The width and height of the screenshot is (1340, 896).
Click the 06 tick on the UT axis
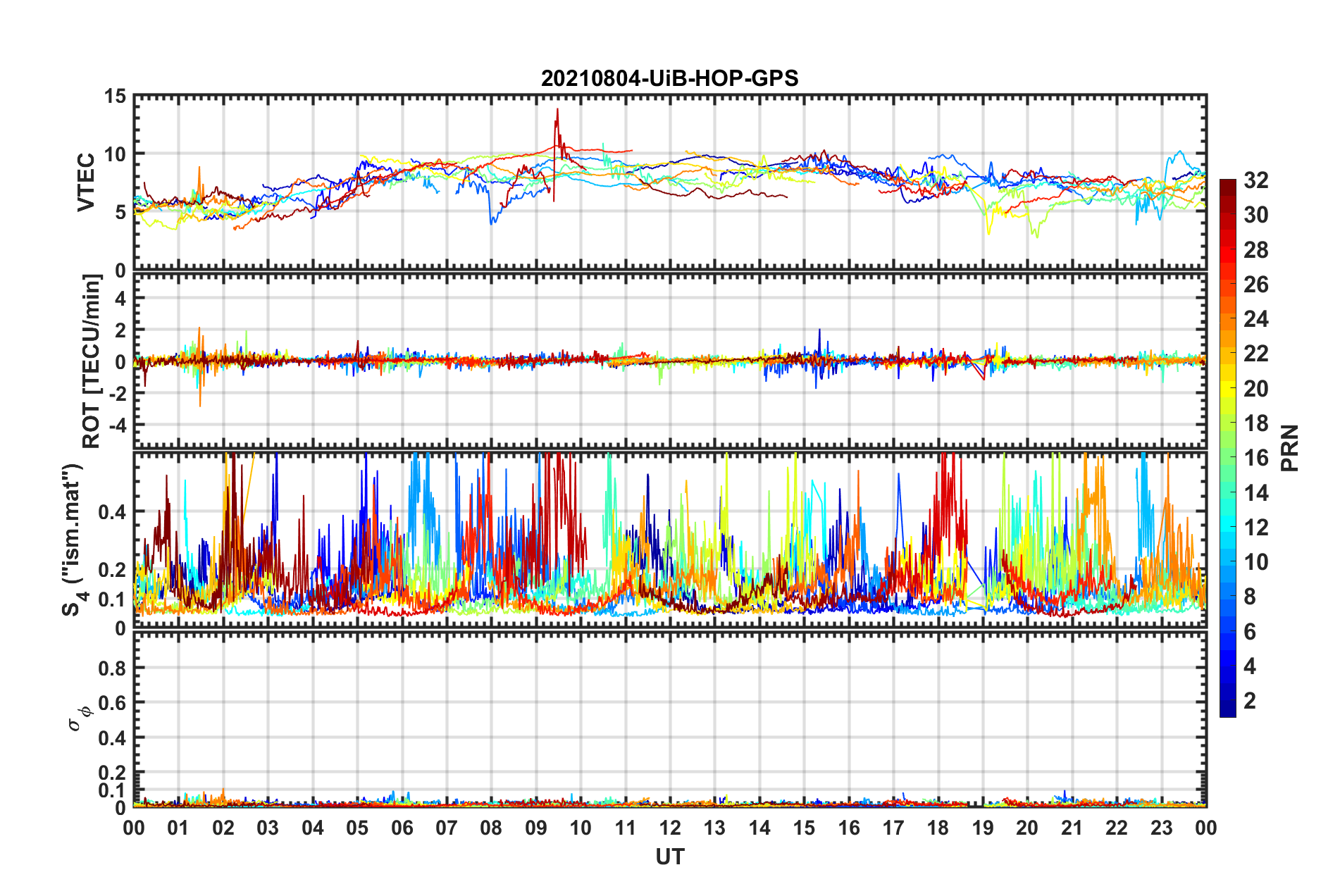point(402,828)
